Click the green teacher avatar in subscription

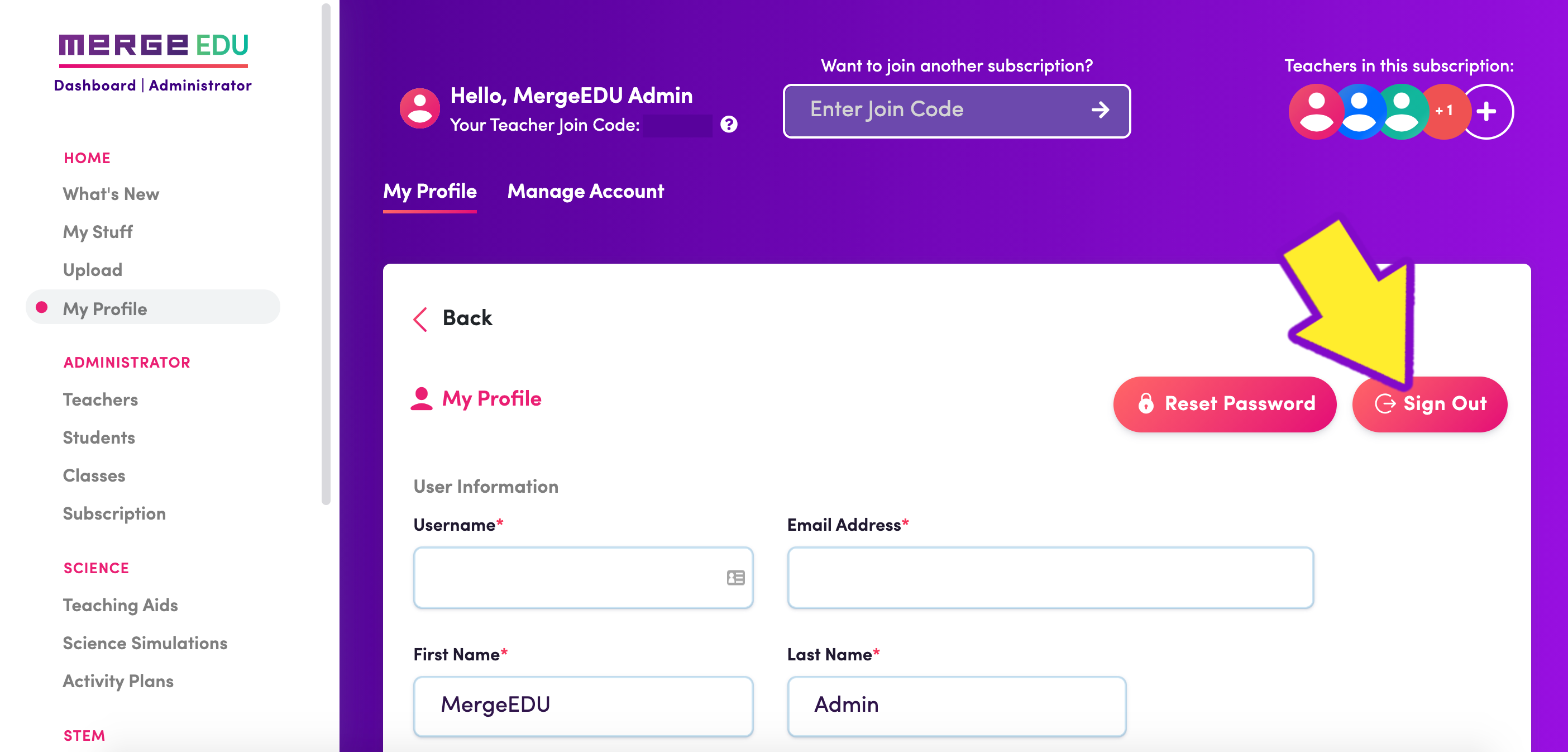click(x=1402, y=111)
